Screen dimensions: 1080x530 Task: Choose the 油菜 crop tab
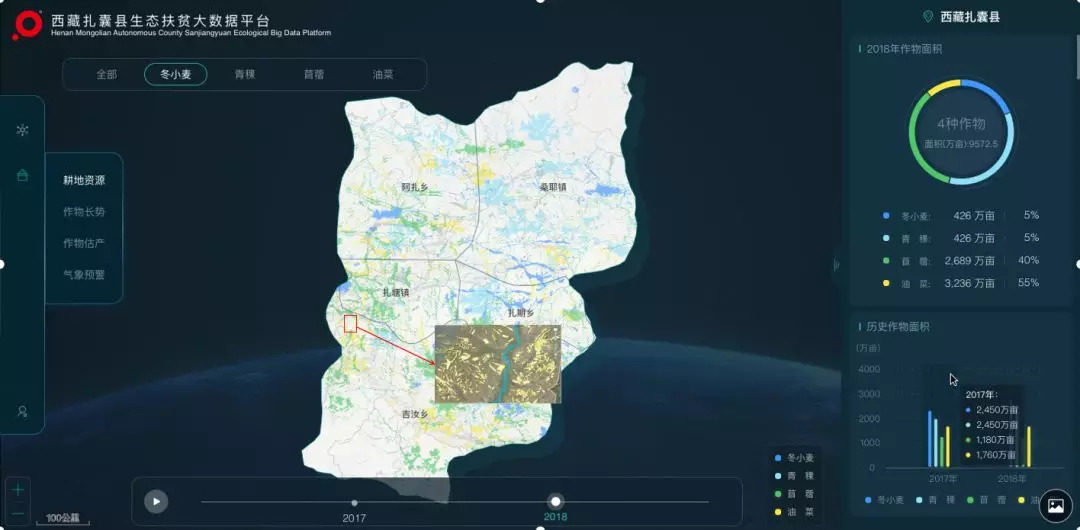pos(383,74)
